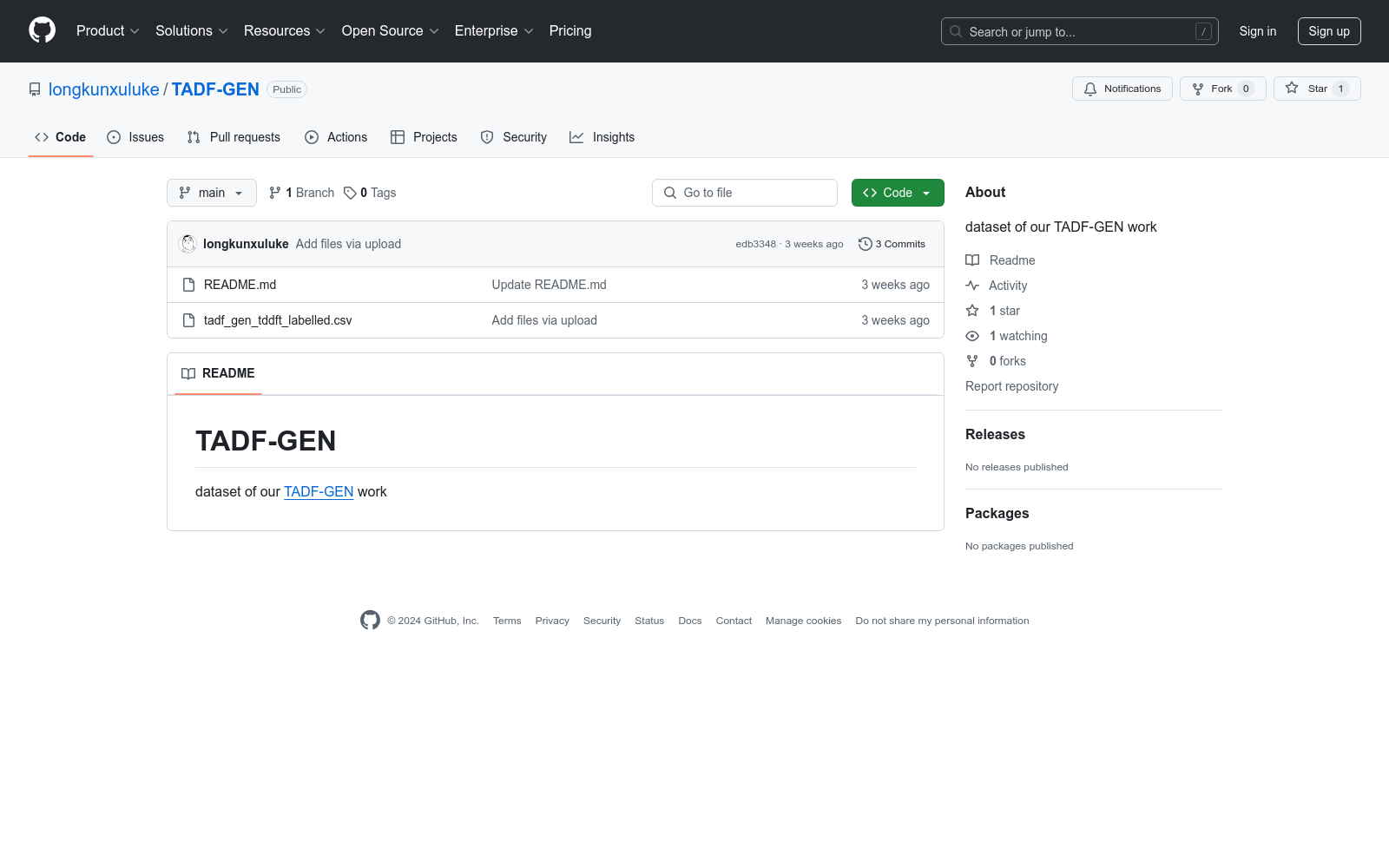Switch to the Issues tab

tap(135, 137)
